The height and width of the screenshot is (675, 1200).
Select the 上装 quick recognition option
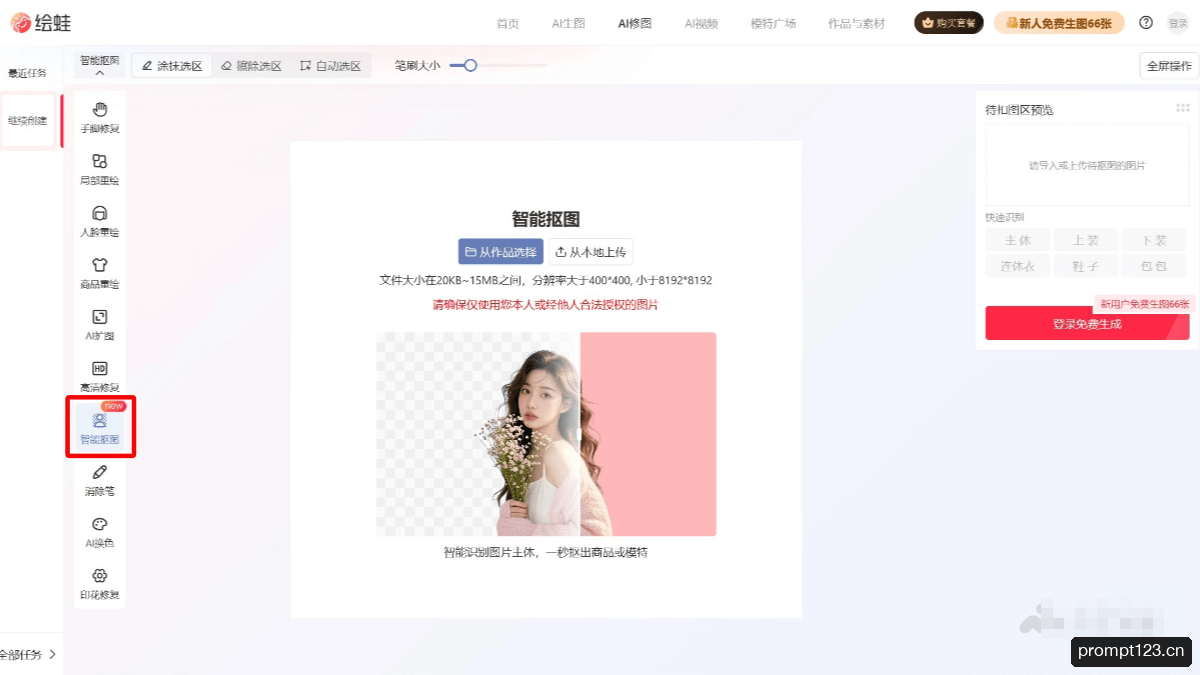[1086, 240]
